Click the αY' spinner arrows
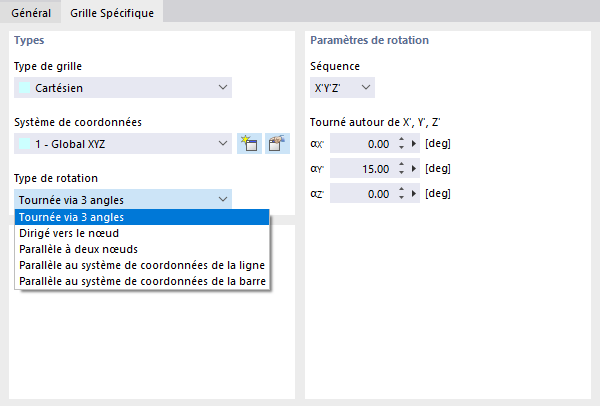This screenshot has height=406, width=600. coord(401,169)
